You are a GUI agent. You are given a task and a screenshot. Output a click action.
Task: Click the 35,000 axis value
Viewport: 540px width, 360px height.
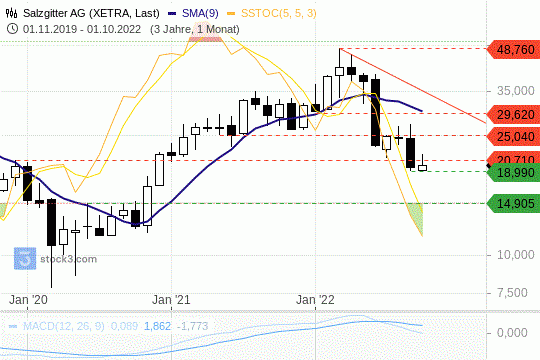(x=516, y=91)
